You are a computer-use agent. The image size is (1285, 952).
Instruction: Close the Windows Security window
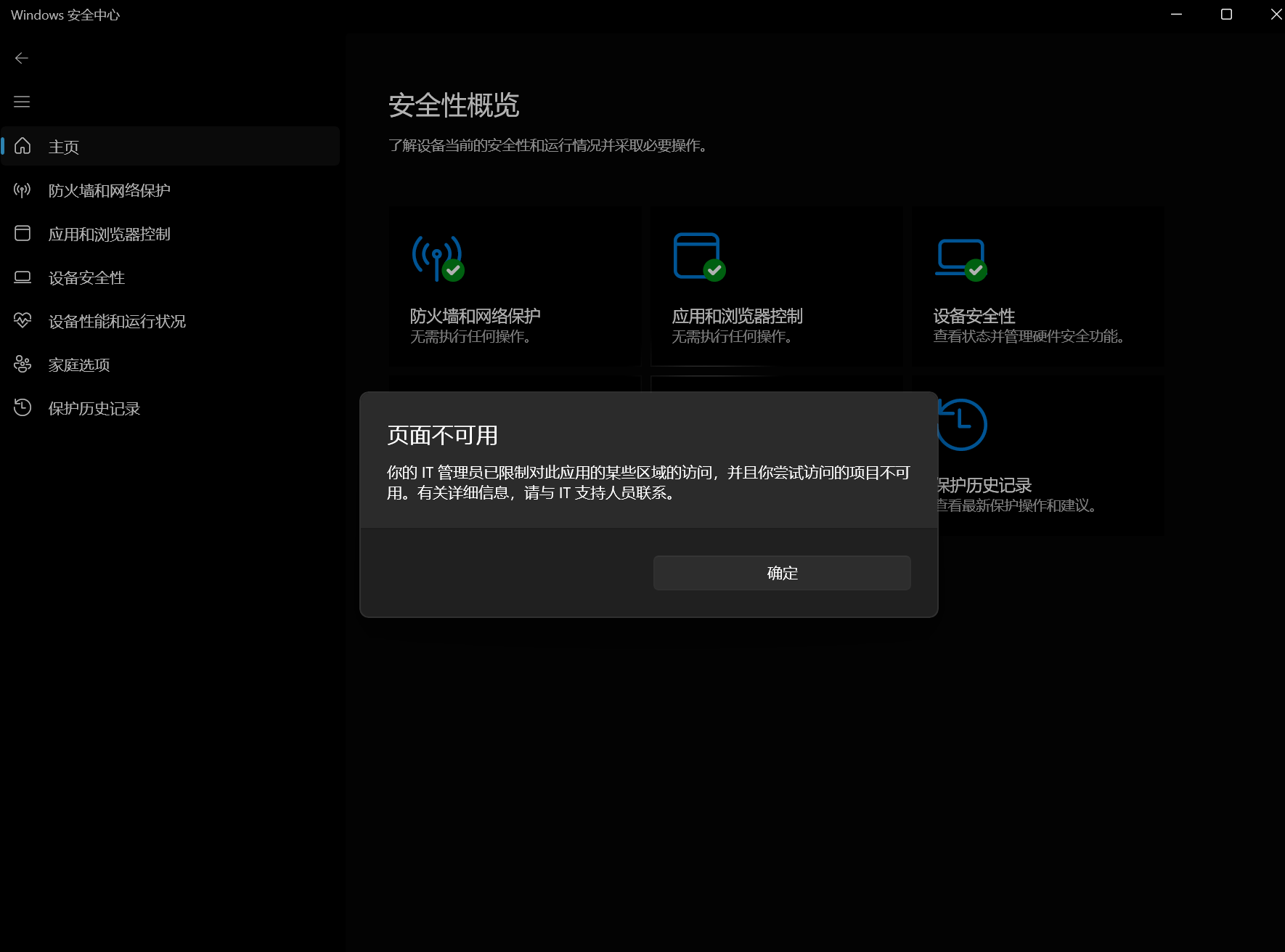click(x=1276, y=15)
